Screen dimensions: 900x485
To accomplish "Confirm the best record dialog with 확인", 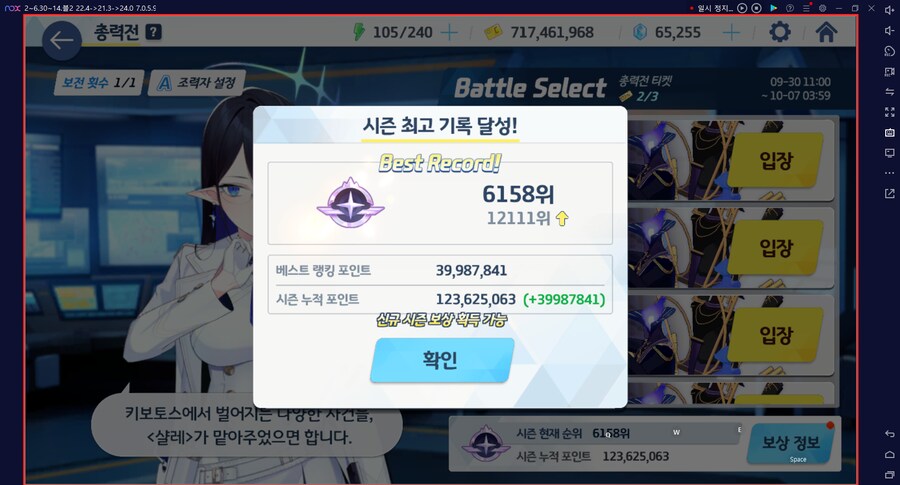I will [441, 360].
